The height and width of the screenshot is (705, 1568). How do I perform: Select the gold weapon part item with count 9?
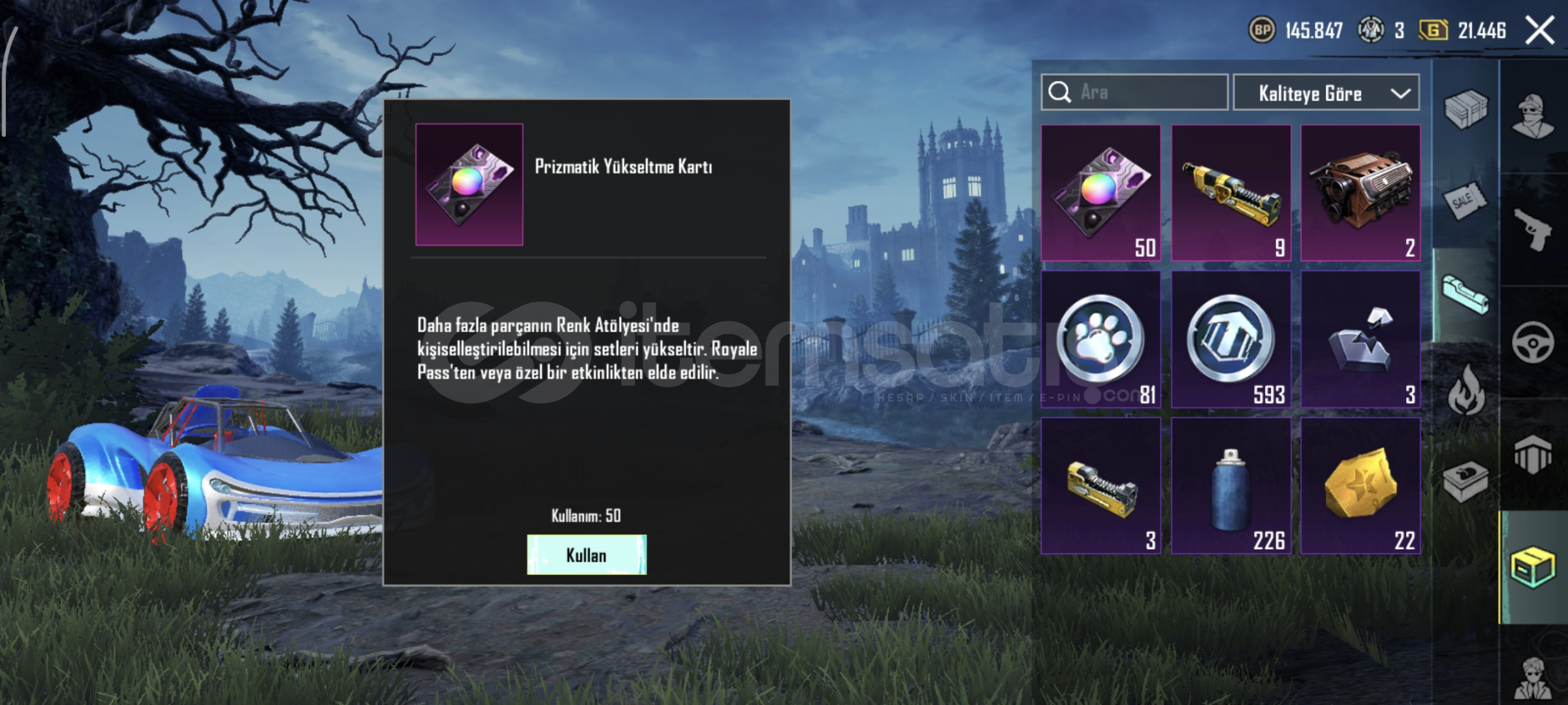(1231, 193)
